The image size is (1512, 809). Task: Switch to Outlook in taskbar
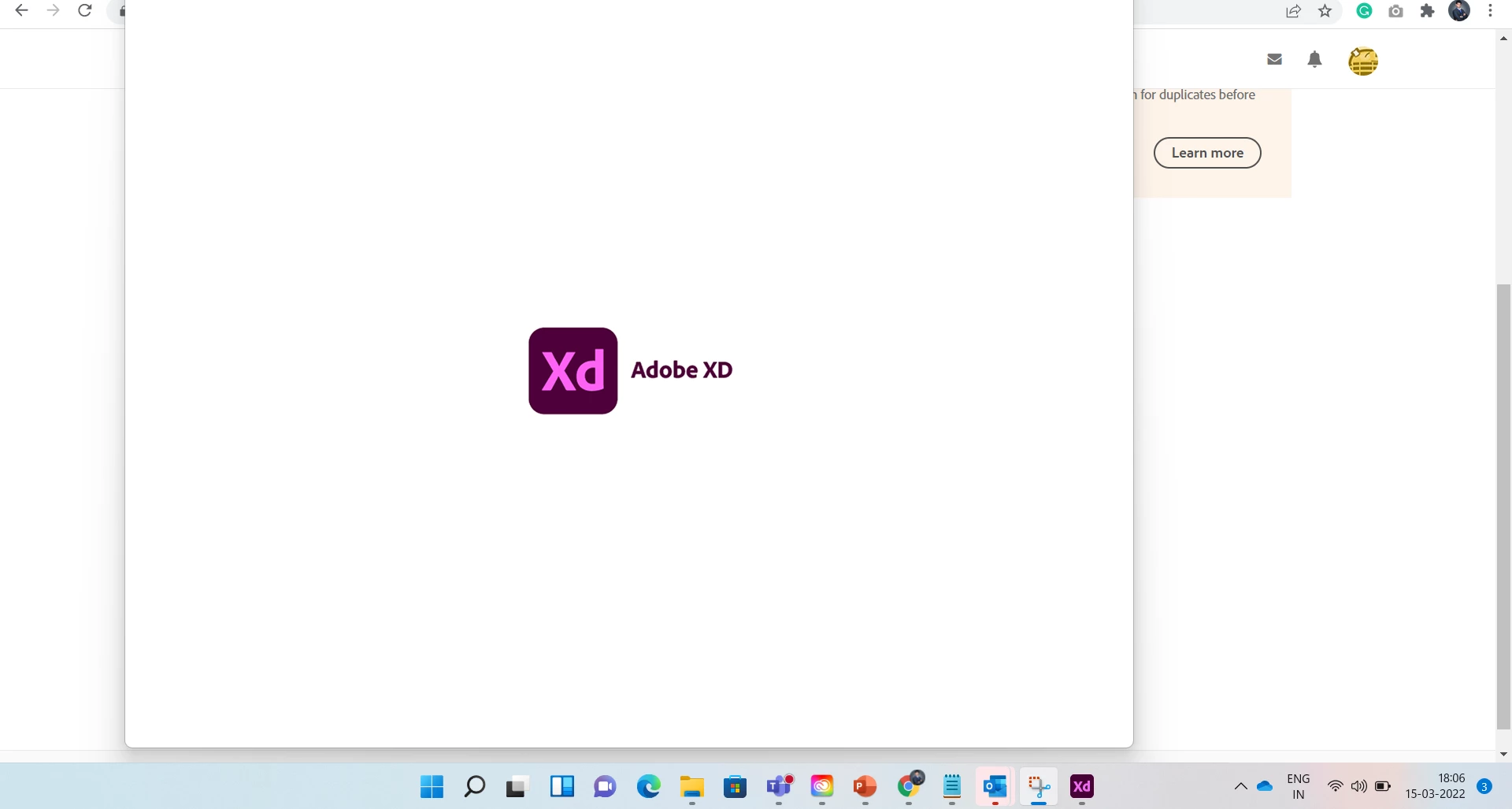coord(995,786)
